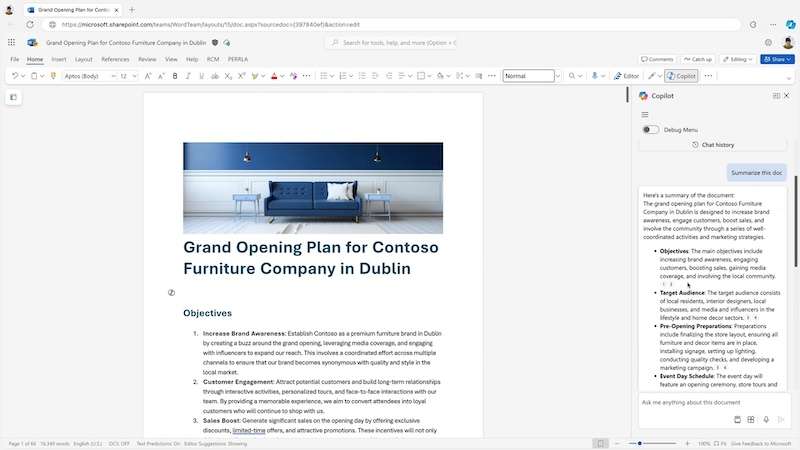
Task: Open the File menu
Action: tap(15, 59)
